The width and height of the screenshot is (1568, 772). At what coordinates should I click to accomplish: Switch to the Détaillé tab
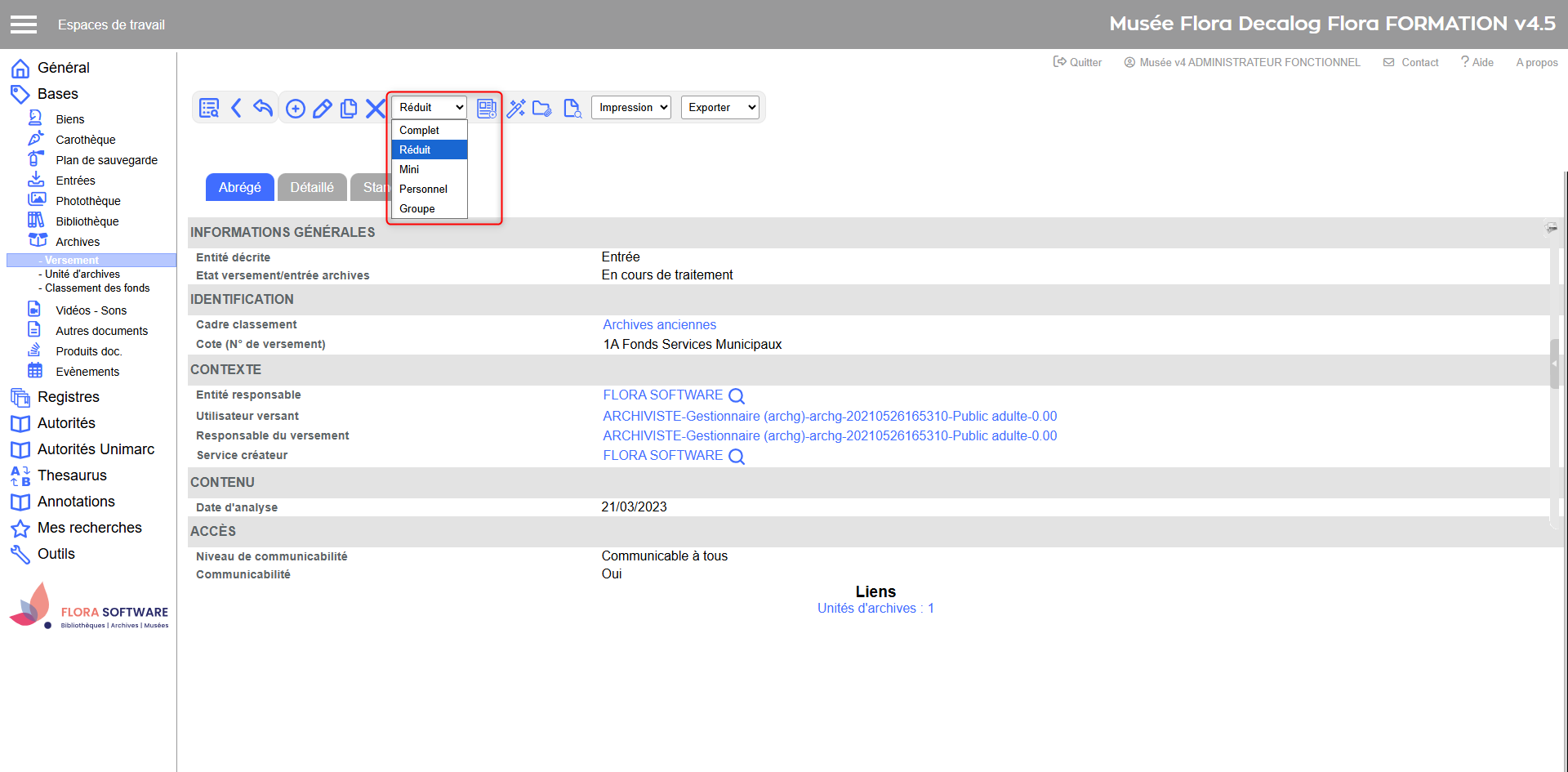click(312, 187)
